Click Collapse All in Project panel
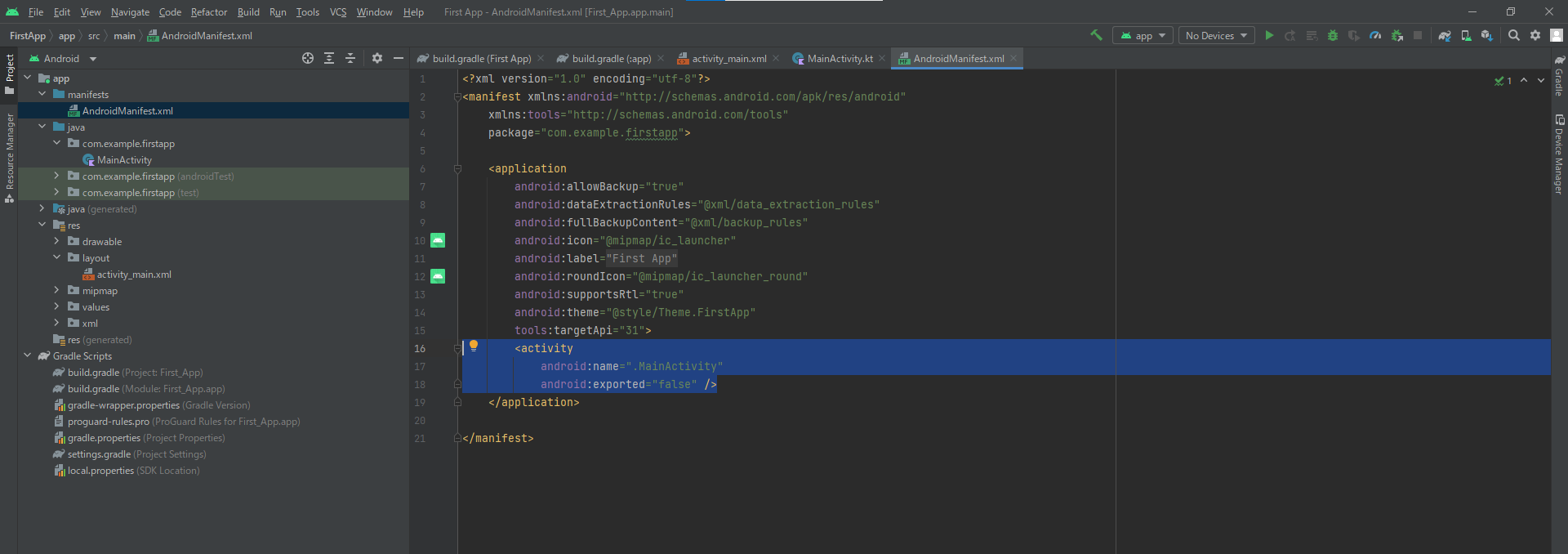The height and width of the screenshot is (554, 1568). (350, 58)
